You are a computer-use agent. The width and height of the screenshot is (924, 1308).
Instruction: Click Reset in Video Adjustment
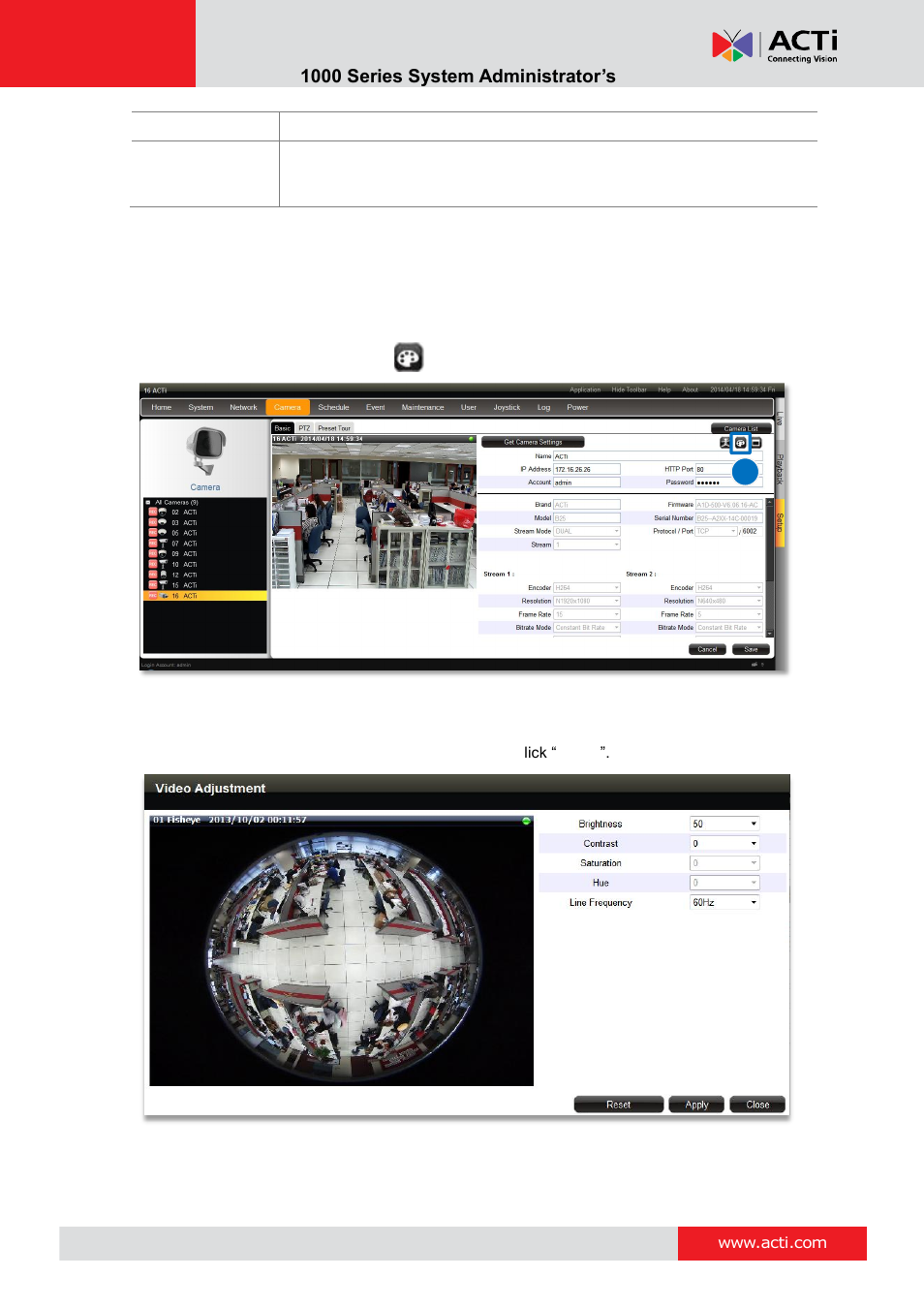619,1106
